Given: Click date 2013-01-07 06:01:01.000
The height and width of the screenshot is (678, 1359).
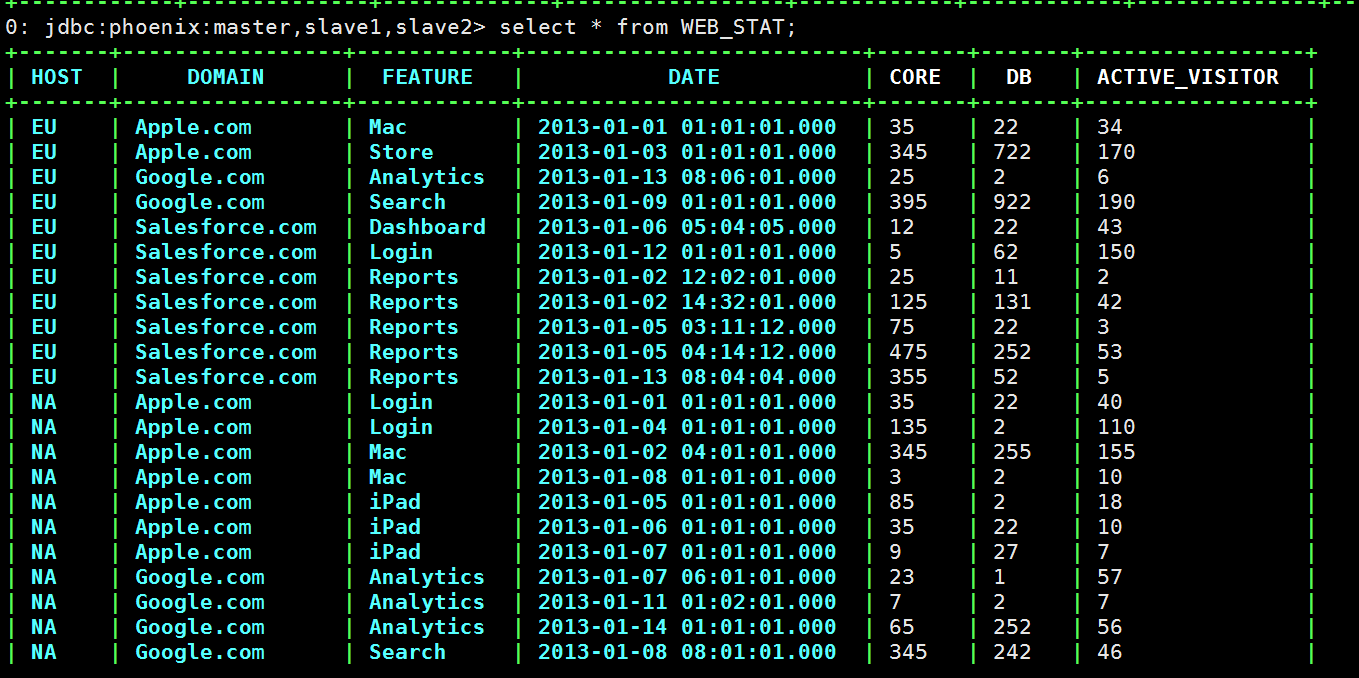Looking at the screenshot, I should tap(687, 577).
